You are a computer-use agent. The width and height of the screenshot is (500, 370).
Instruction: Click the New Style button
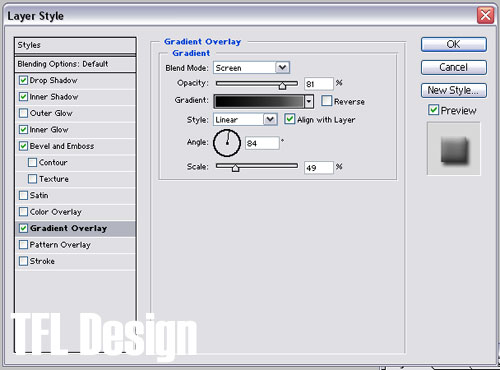454,90
